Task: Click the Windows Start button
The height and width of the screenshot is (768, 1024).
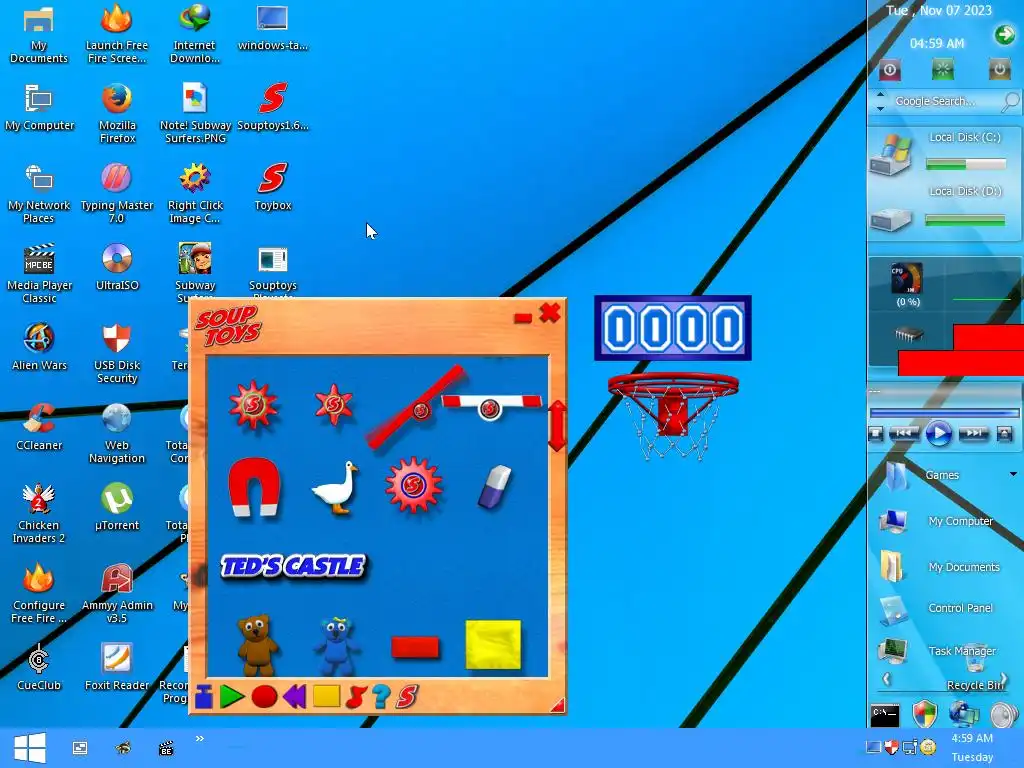Action: coord(29,748)
